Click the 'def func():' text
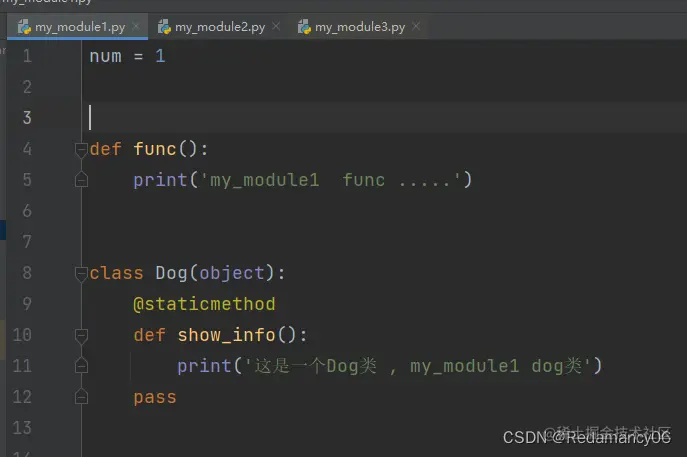The image size is (687, 457). 149,149
